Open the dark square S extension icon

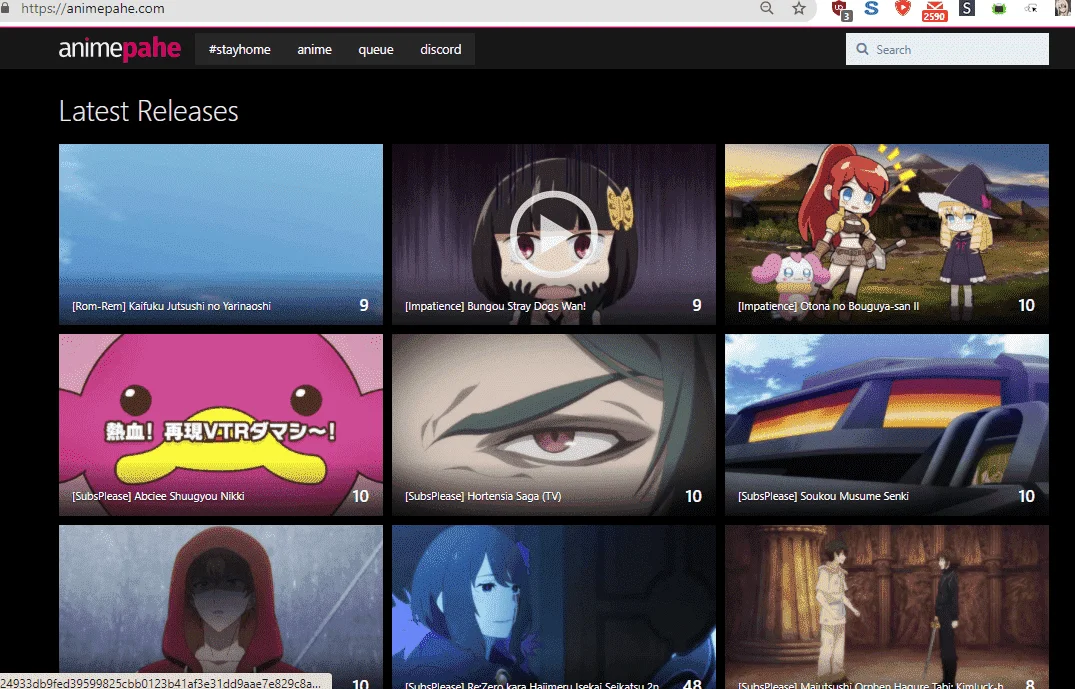[967, 8]
